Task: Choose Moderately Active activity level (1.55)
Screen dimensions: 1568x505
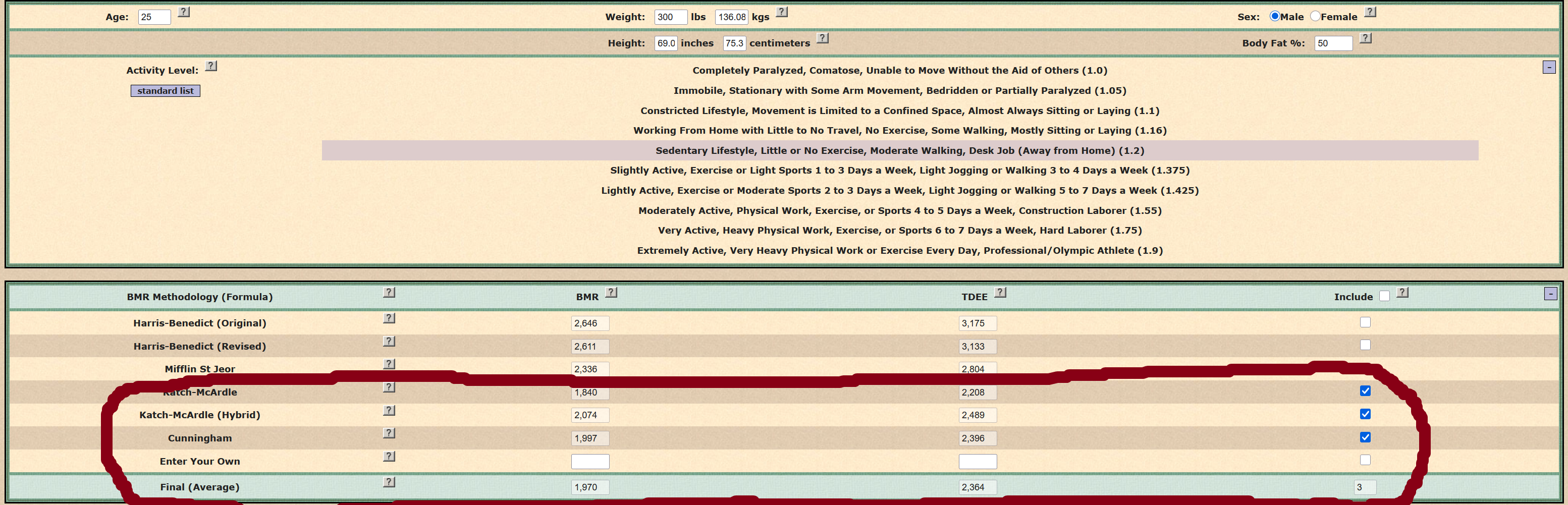Action: [x=900, y=210]
